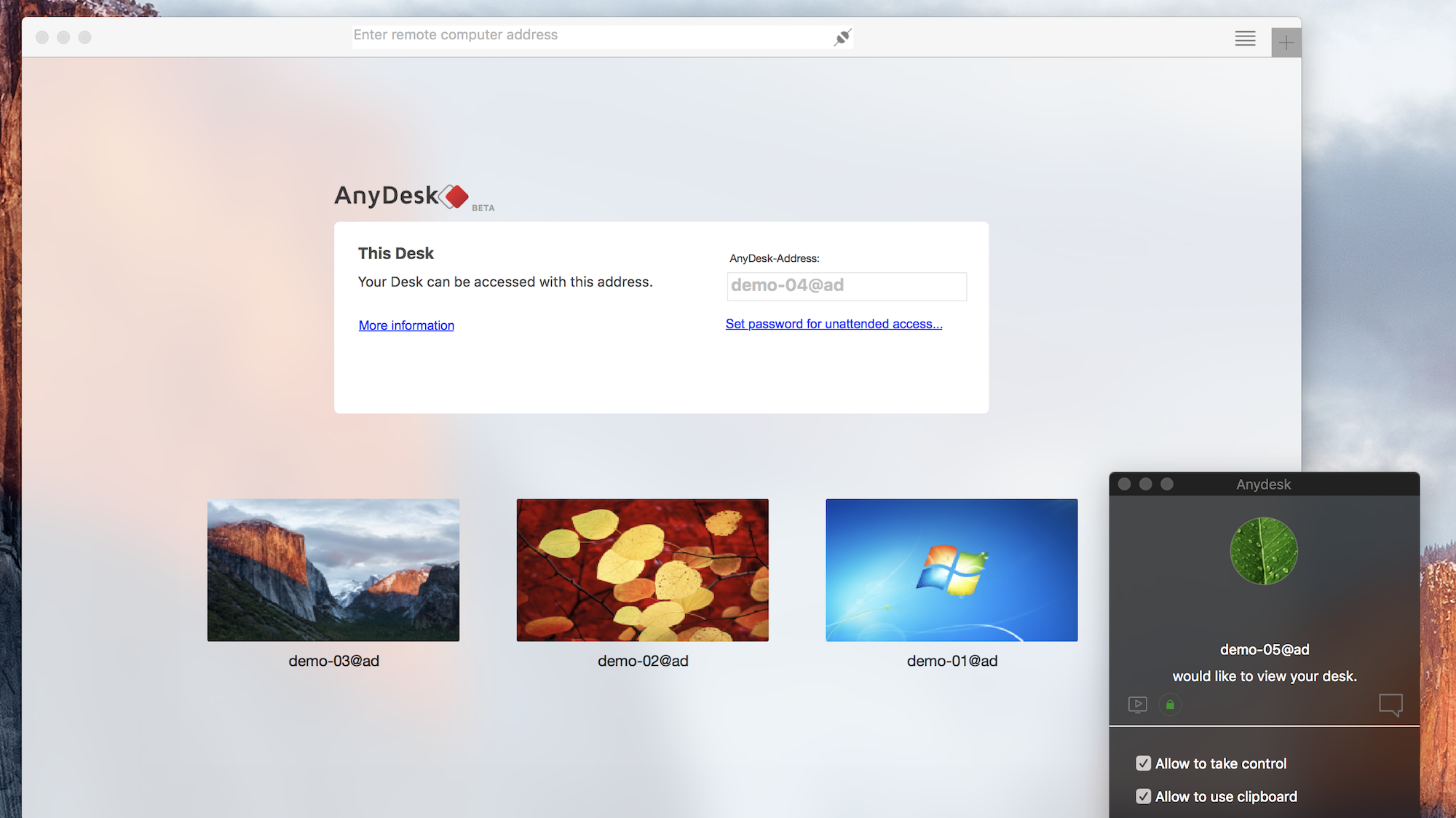Viewport: 1456px width, 818px height.
Task: Click the connect plug icon in address bar
Action: [x=842, y=37]
